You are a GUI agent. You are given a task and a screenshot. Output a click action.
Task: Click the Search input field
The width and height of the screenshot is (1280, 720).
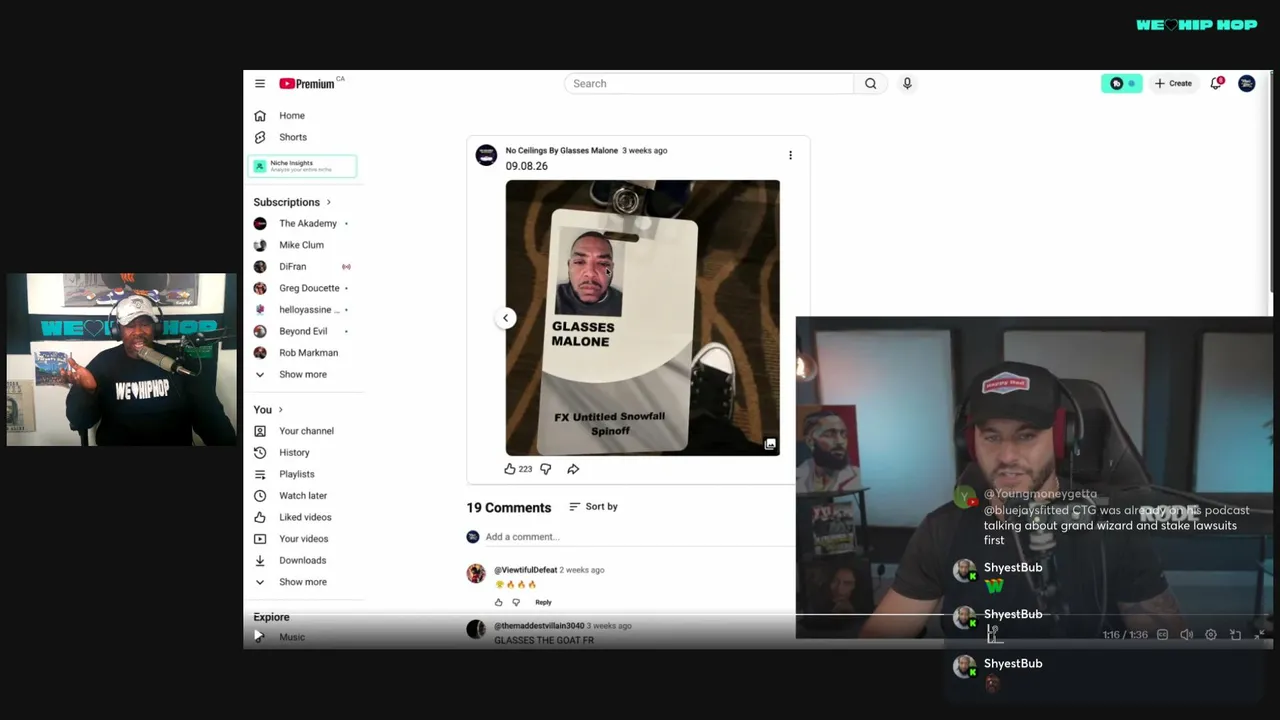(x=709, y=84)
